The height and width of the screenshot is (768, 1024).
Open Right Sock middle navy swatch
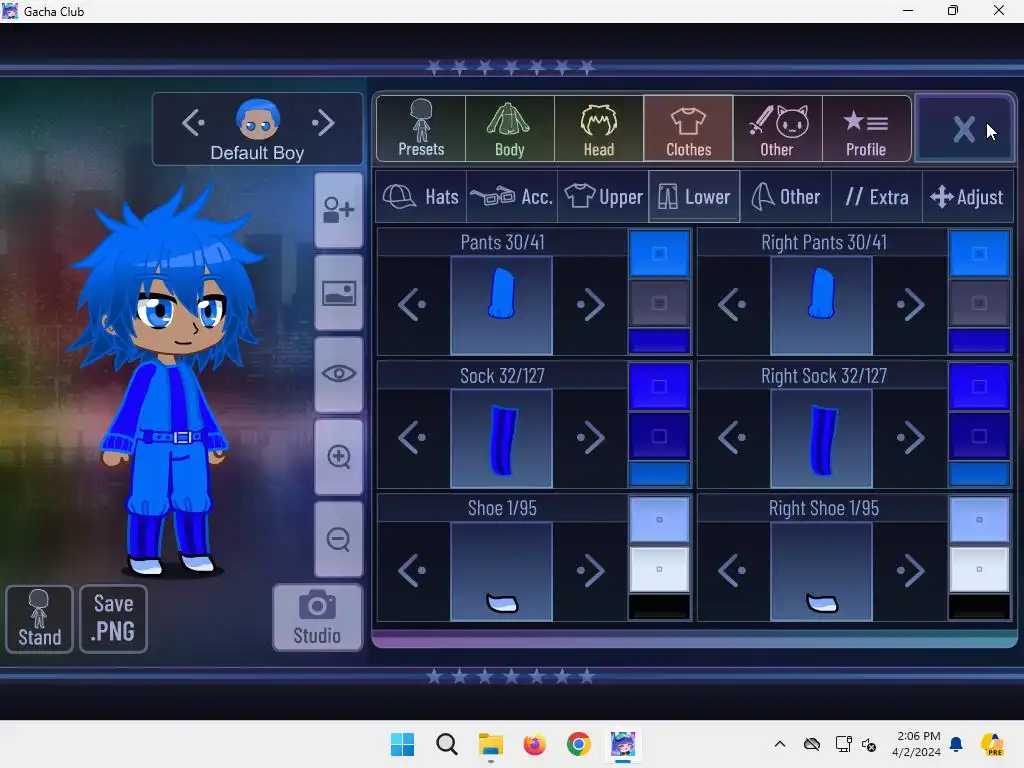(x=979, y=436)
